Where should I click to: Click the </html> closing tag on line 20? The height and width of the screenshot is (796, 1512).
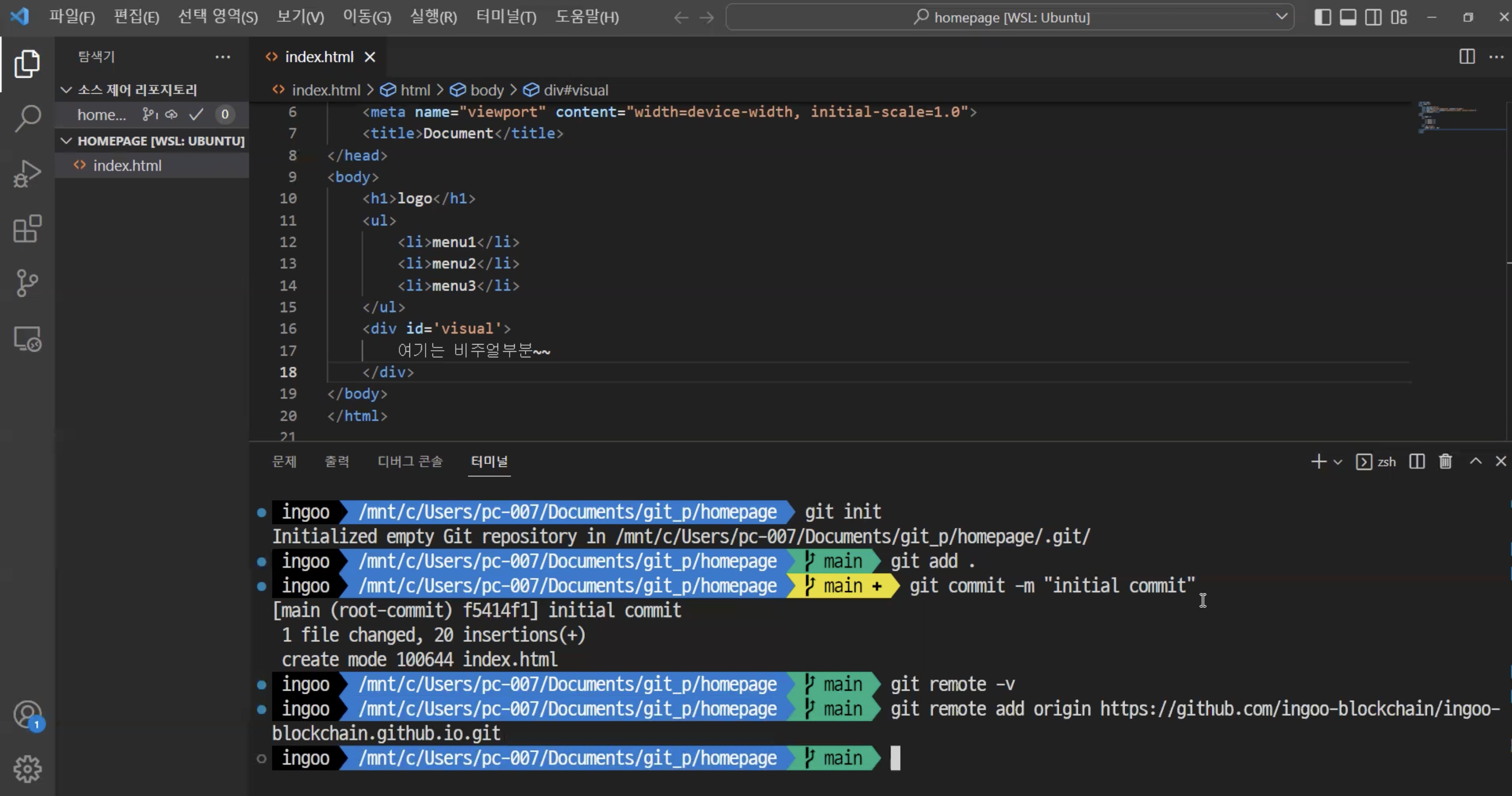pyautogui.click(x=358, y=416)
